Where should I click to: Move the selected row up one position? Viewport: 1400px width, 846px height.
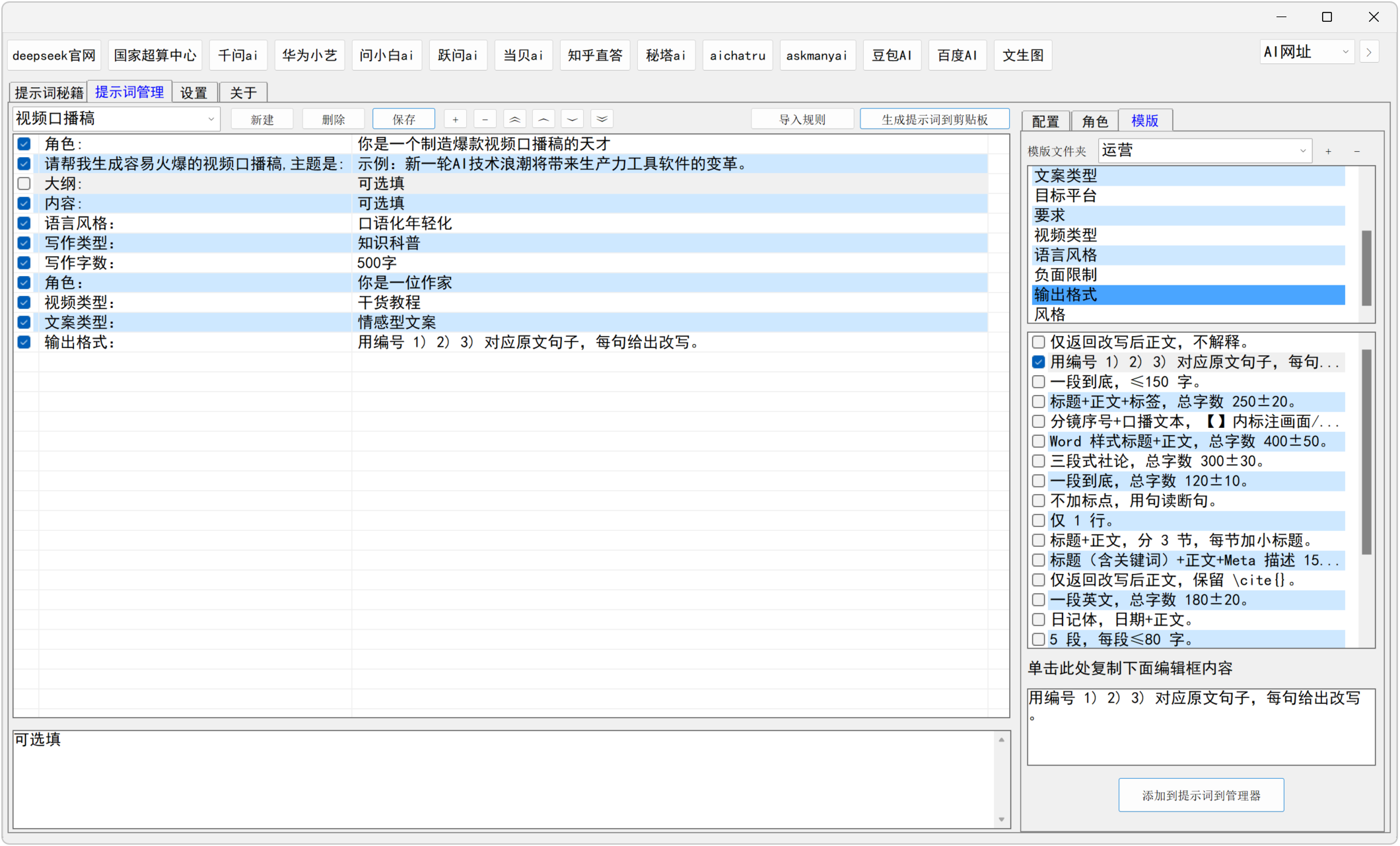pos(543,119)
